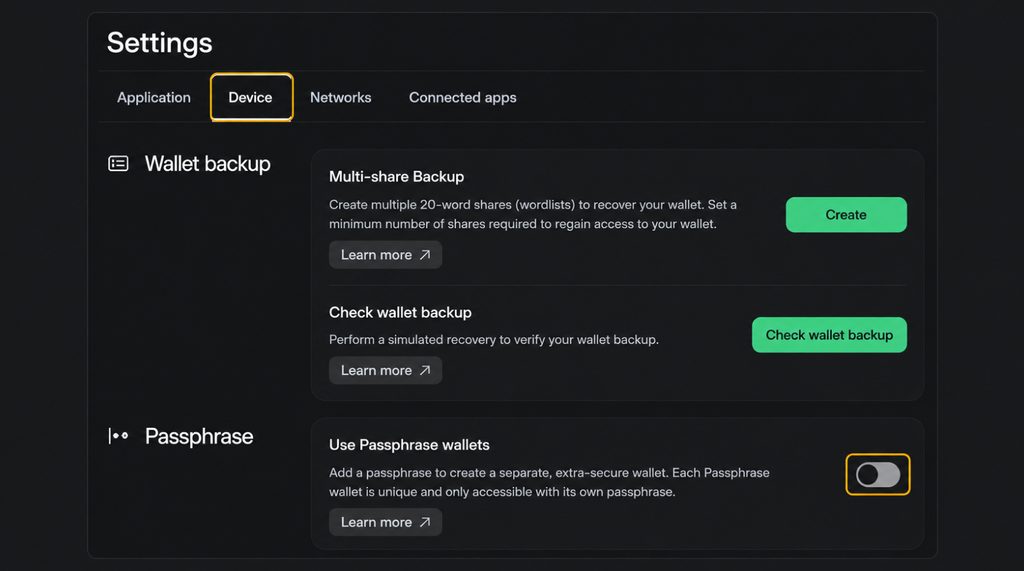1024x571 pixels.
Task: Click the Settings page title
Action: click(159, 42)
